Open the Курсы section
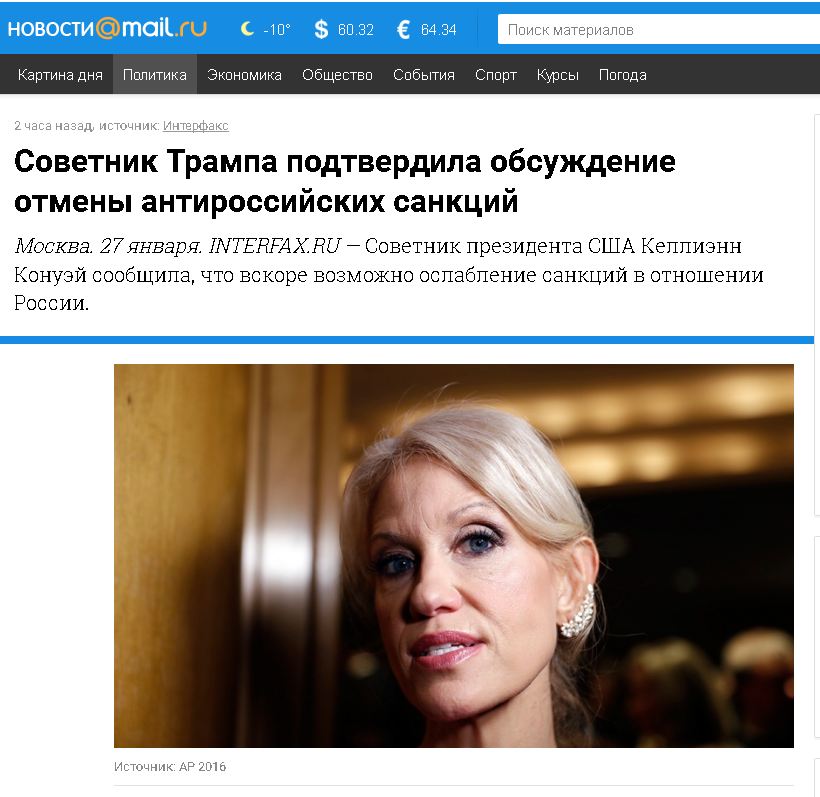820x797 pixels. [557, 75]
